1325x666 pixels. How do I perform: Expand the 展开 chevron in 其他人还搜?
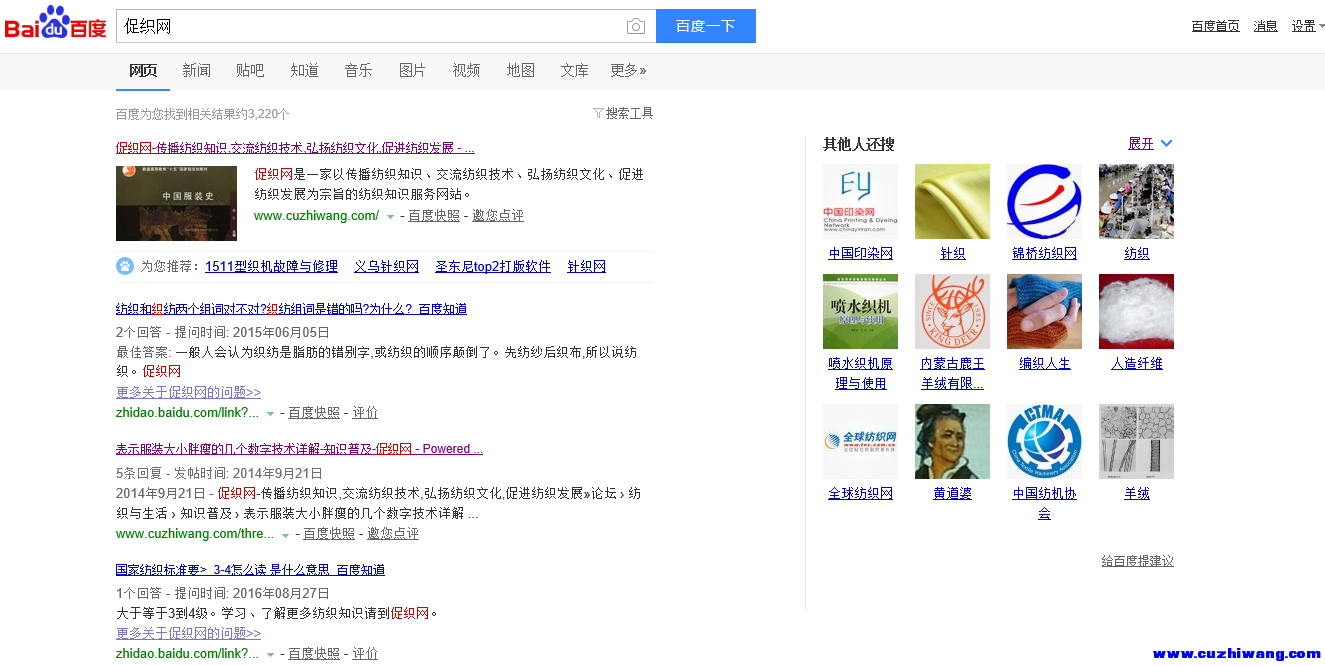1166,144
